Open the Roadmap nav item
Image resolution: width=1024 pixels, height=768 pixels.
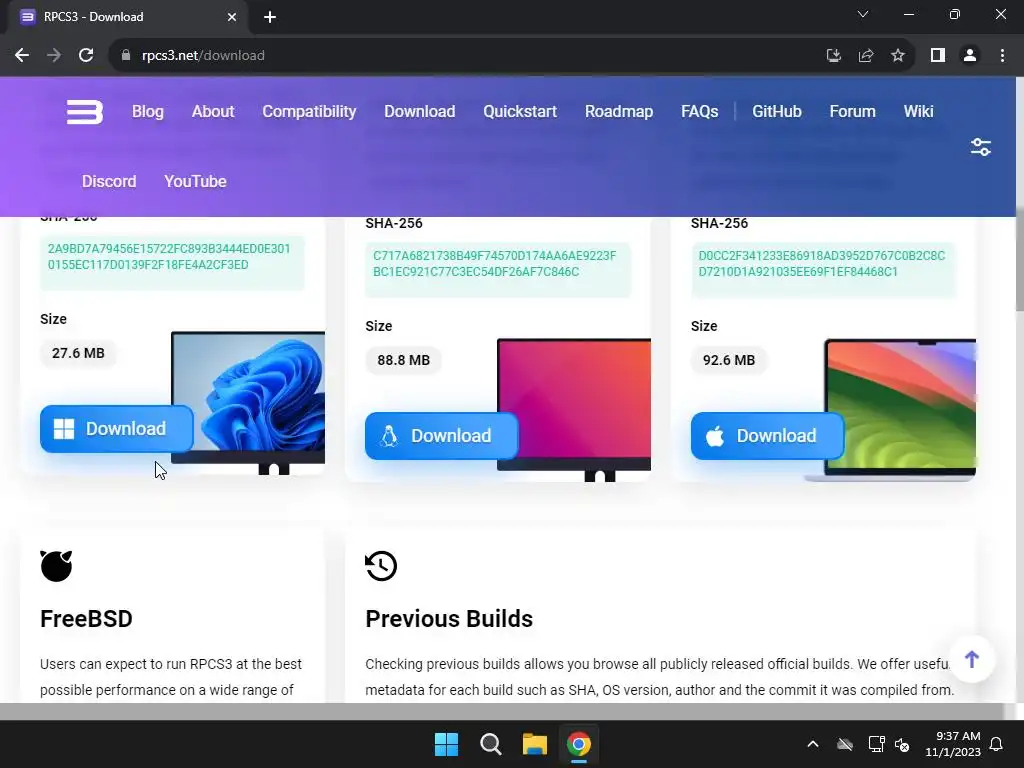pyautogui.click(x=618, y=112)
